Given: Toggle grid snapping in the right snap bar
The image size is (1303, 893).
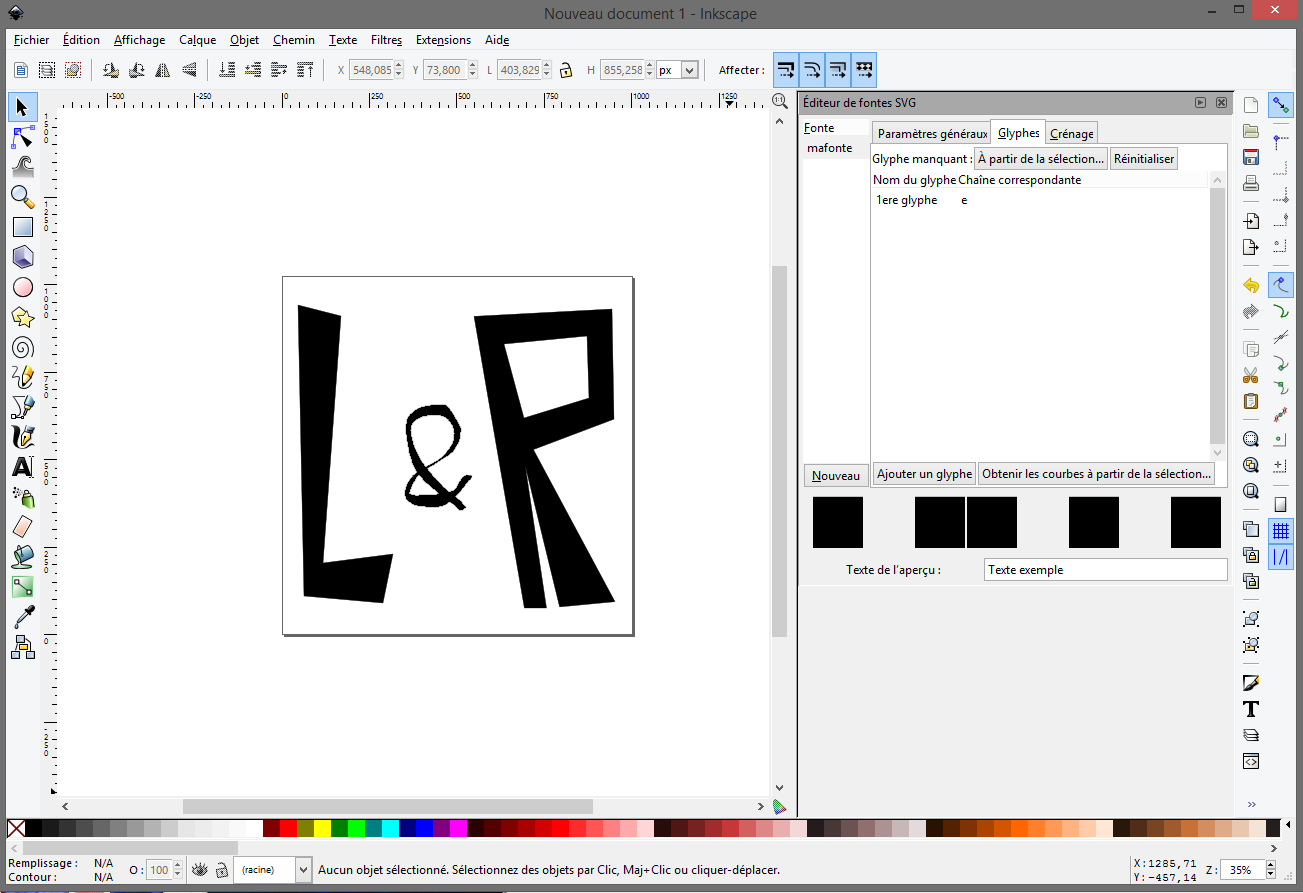Looking at the screenshot, I should pyautogui.click(x=1281, y=530).
